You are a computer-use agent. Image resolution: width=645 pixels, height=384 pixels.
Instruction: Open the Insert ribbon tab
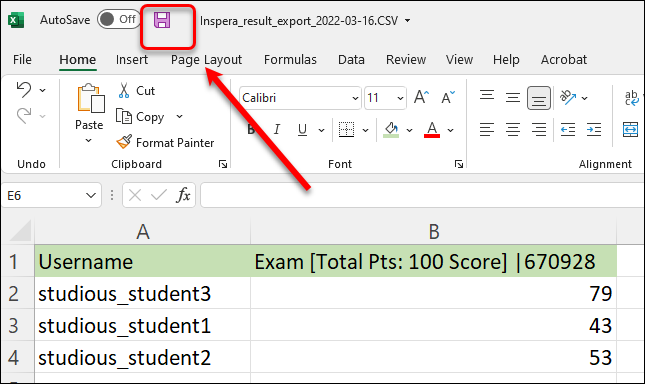(132, 60)
